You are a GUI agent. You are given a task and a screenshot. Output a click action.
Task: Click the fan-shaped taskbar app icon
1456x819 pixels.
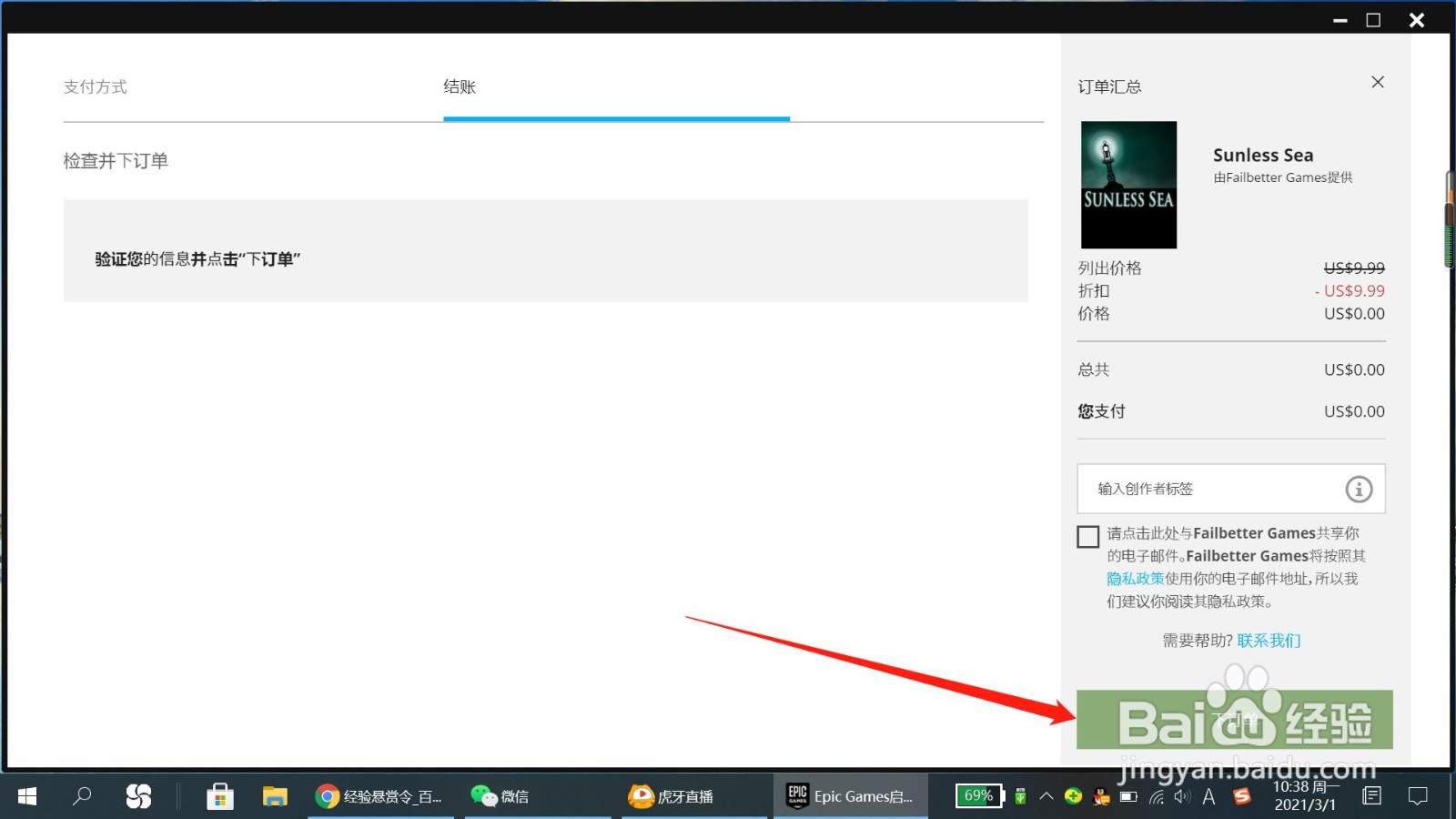(138, 796)
